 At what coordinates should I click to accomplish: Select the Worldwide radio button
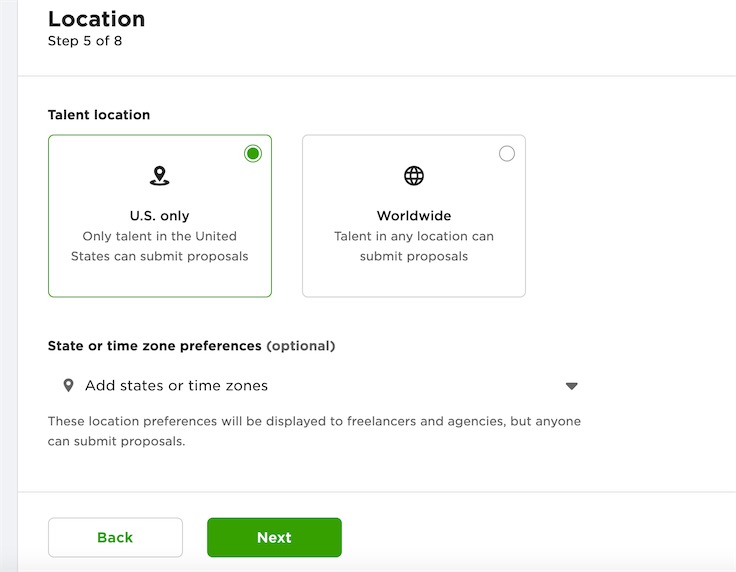click(x=507, y=153)
